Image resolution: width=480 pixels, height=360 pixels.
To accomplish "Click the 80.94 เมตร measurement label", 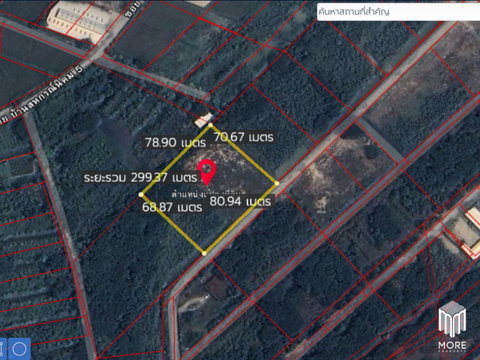I will tap(240, 201).
